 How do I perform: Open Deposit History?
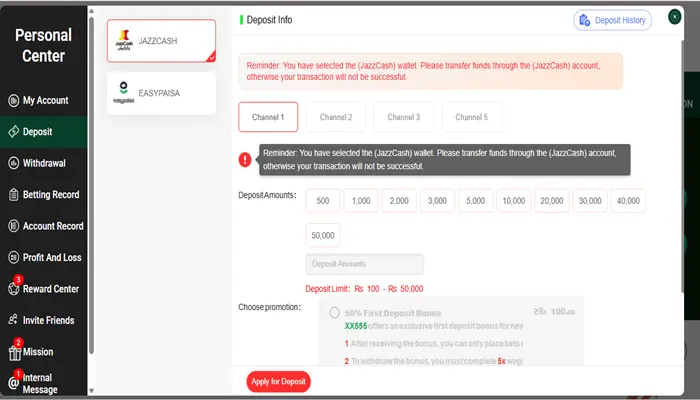click(612, 20)
